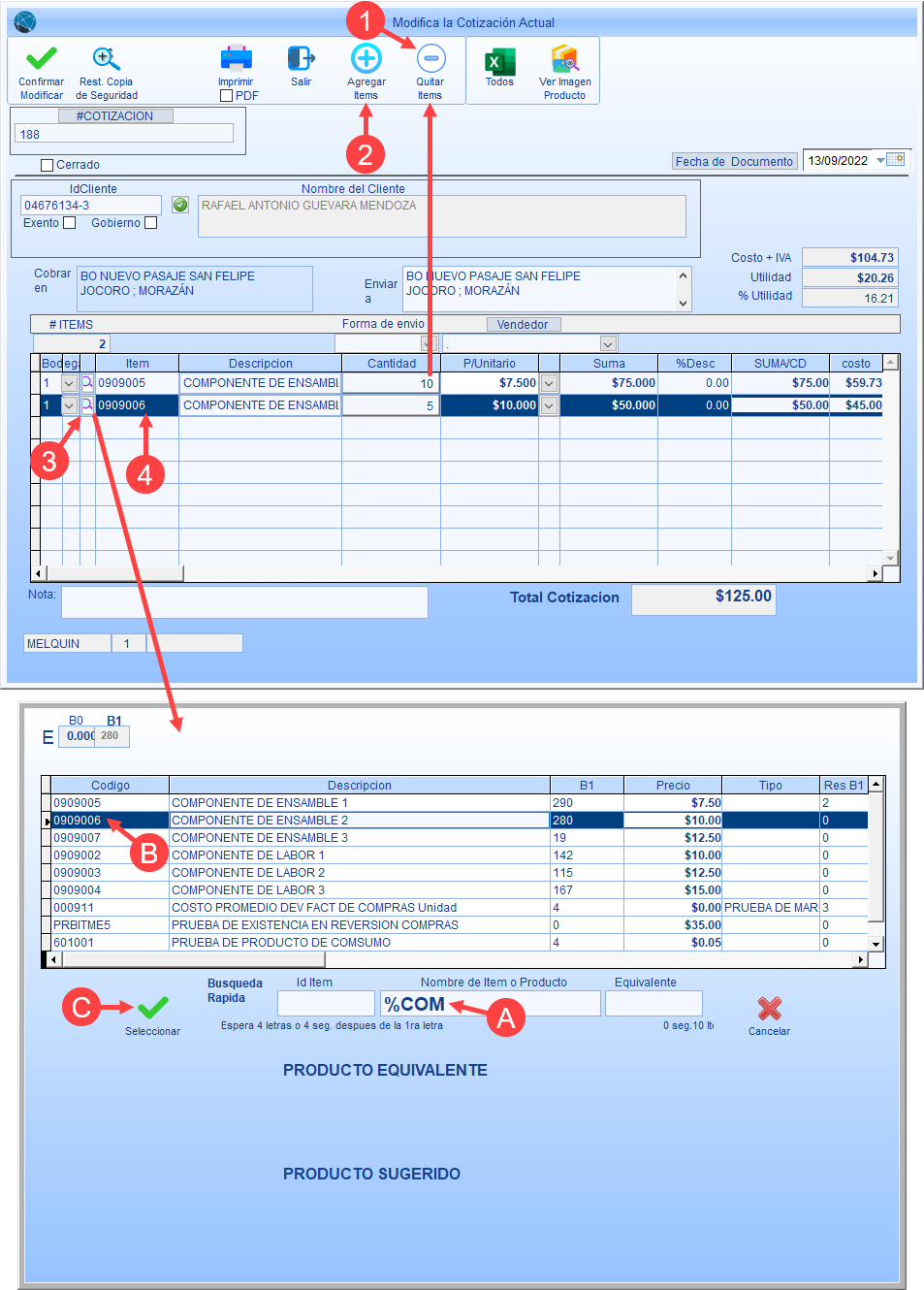Click the Precio column header in product list
Viewport: 924px width, 1290px height.
tap(673, 786)
